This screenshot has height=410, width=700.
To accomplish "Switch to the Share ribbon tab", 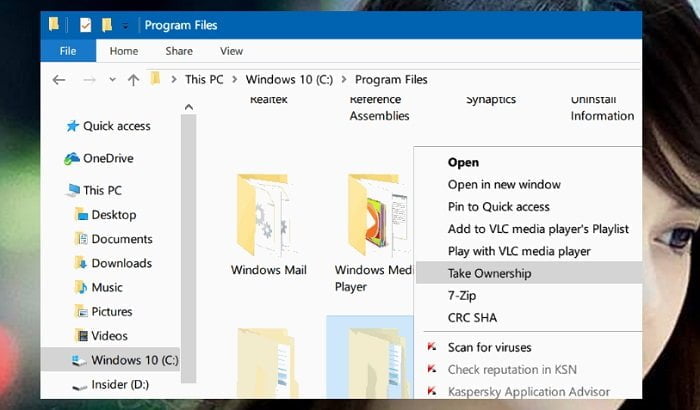I will 179,51.
